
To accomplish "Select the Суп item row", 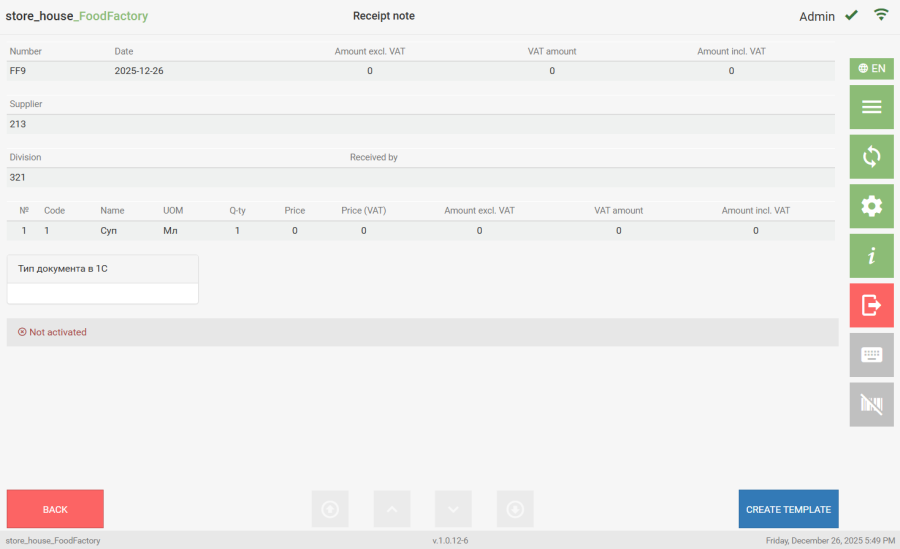I will 110,231.
